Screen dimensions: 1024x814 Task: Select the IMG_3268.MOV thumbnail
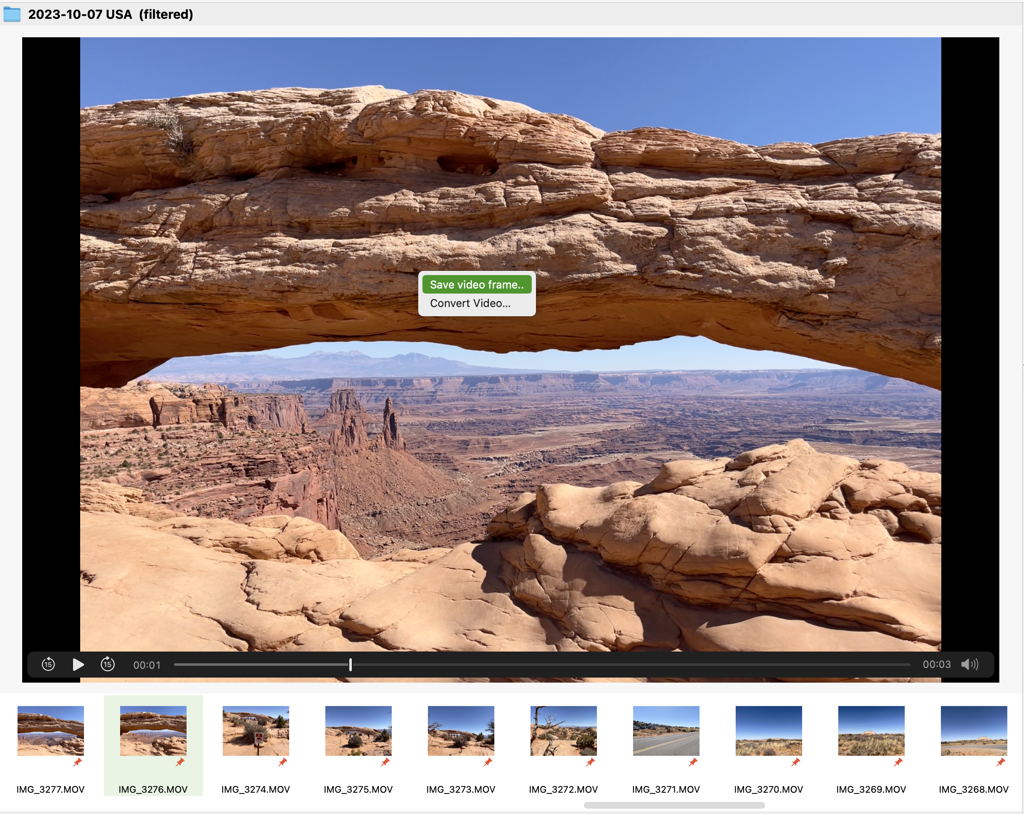(973, 731)
